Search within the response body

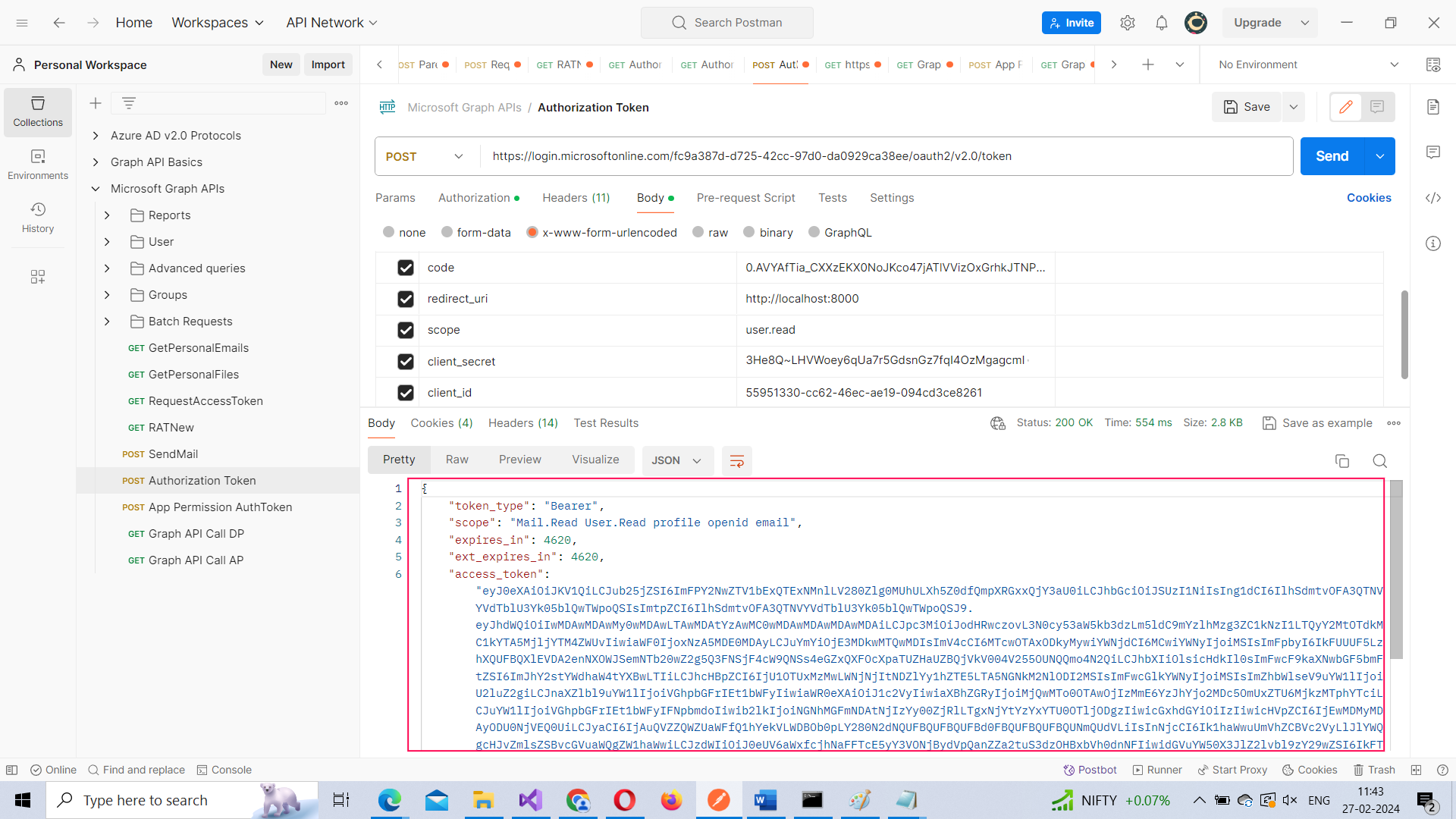1380,461
